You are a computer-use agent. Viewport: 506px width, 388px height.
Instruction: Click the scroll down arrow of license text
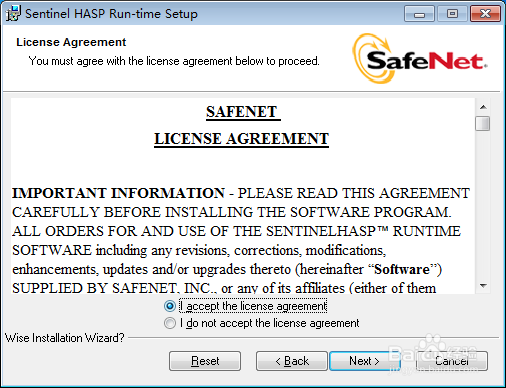pyautogui.click(x=483, y=285)
